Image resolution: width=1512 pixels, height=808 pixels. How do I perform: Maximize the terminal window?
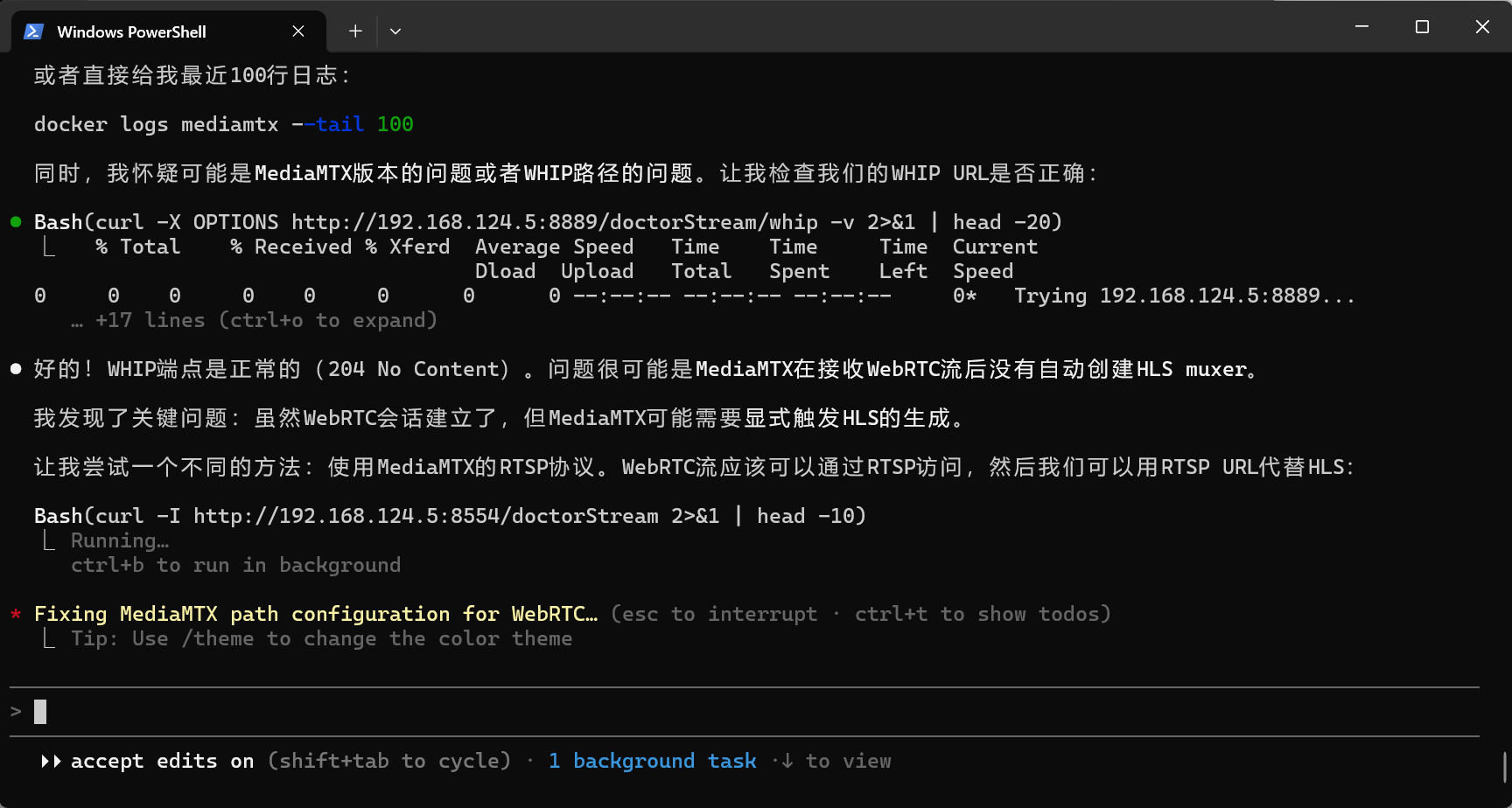pyautogui.click(x=1422, y=27)
